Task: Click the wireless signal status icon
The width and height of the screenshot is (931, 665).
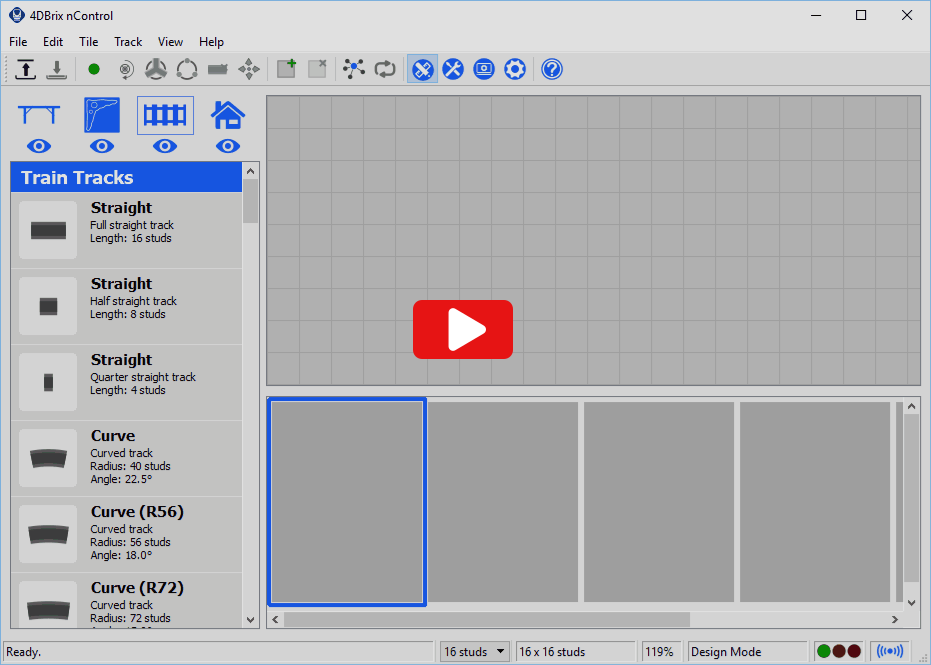Action: click(x=889, y=651)
